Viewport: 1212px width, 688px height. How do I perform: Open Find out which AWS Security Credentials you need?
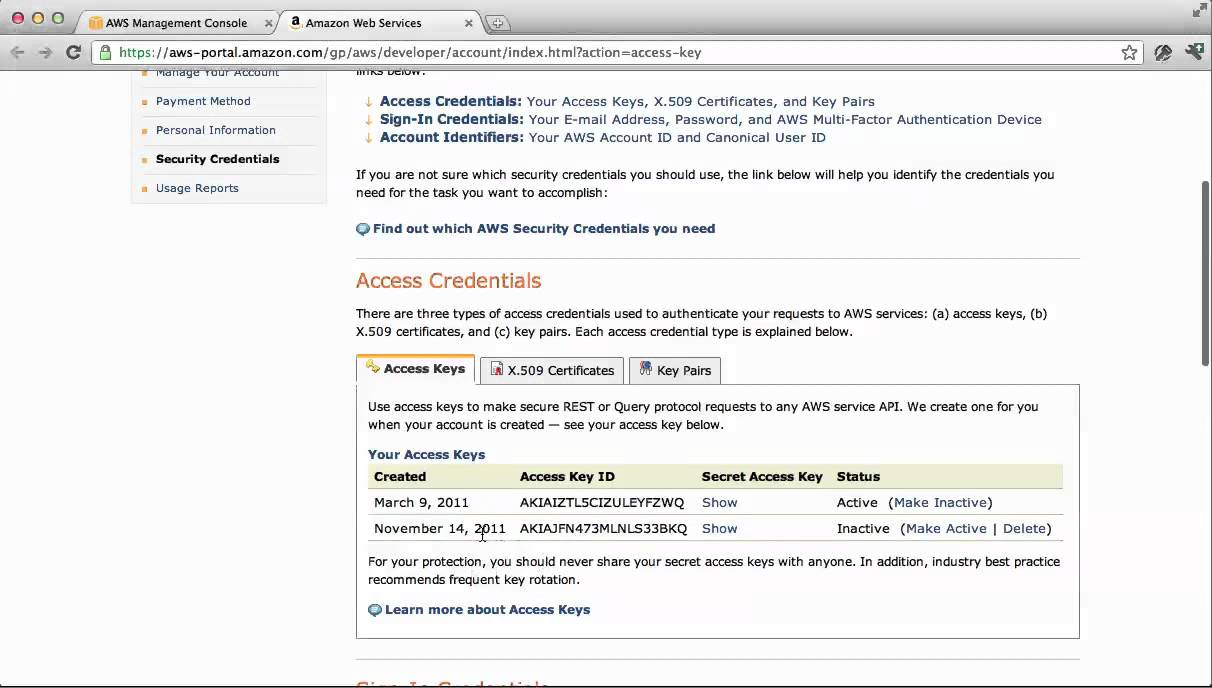[x=544, y=229]
